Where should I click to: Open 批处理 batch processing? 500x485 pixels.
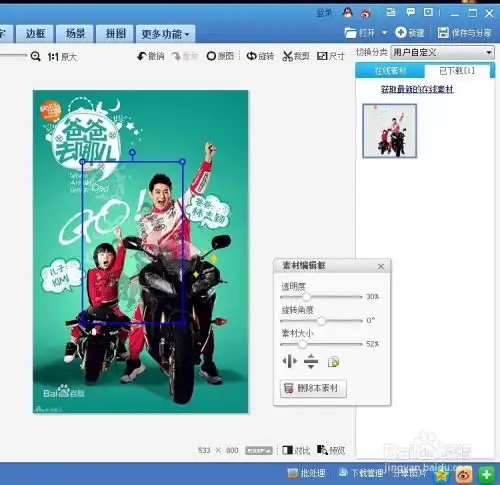click(306, 473)
